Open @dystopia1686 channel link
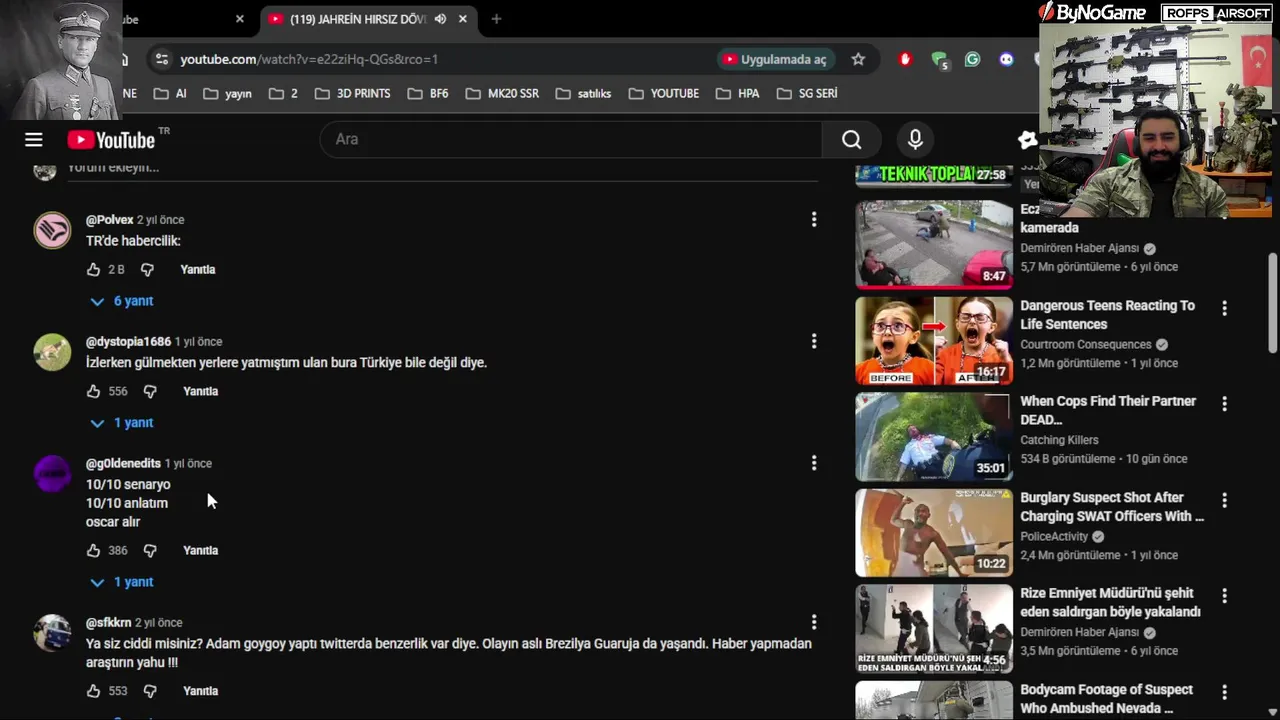 [x=128, y=342]
